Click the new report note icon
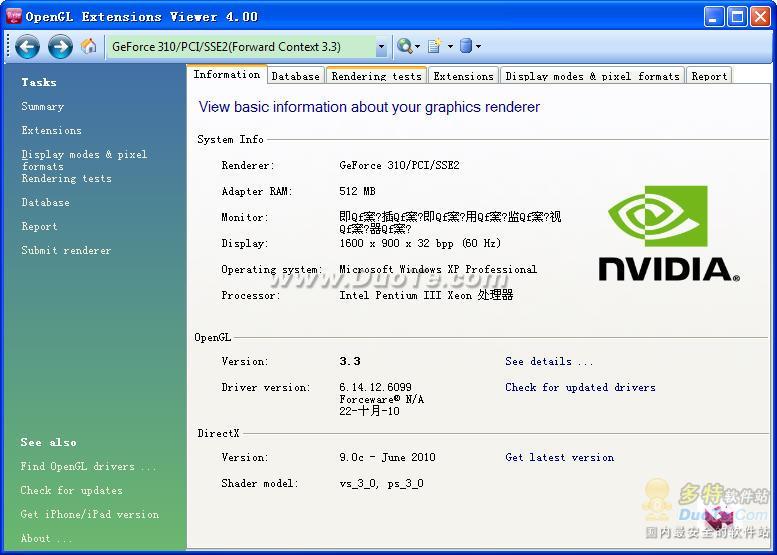777x555 pixels. pos(435,46)
